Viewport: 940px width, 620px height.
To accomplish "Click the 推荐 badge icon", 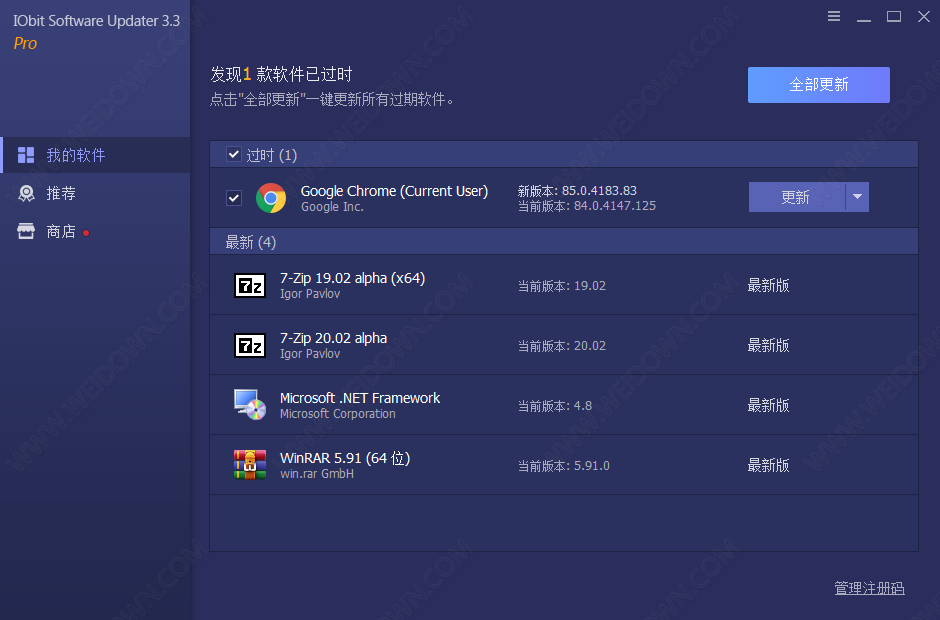I will coord(26,193).
